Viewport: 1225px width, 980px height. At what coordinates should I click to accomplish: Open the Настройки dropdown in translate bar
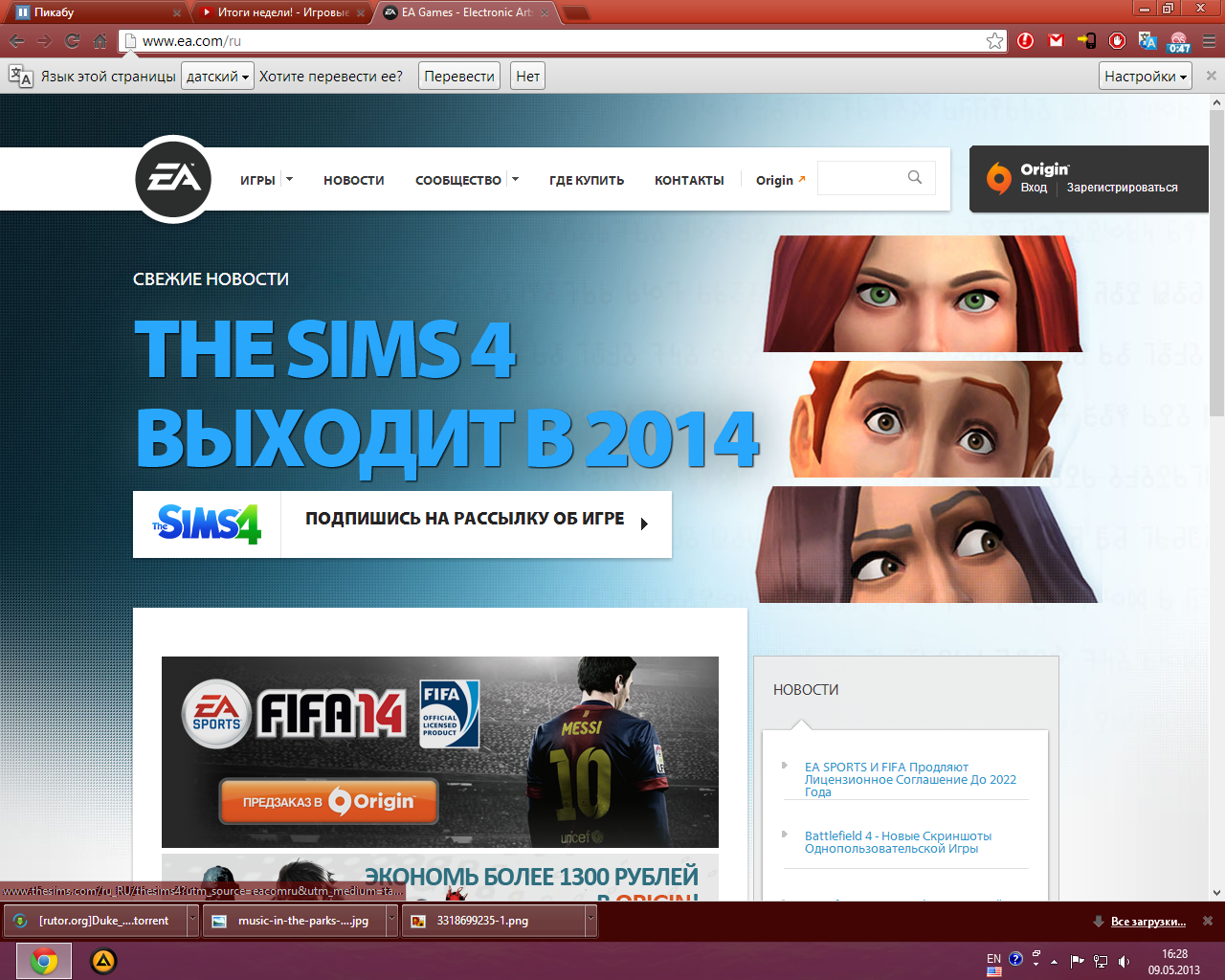1146,77
